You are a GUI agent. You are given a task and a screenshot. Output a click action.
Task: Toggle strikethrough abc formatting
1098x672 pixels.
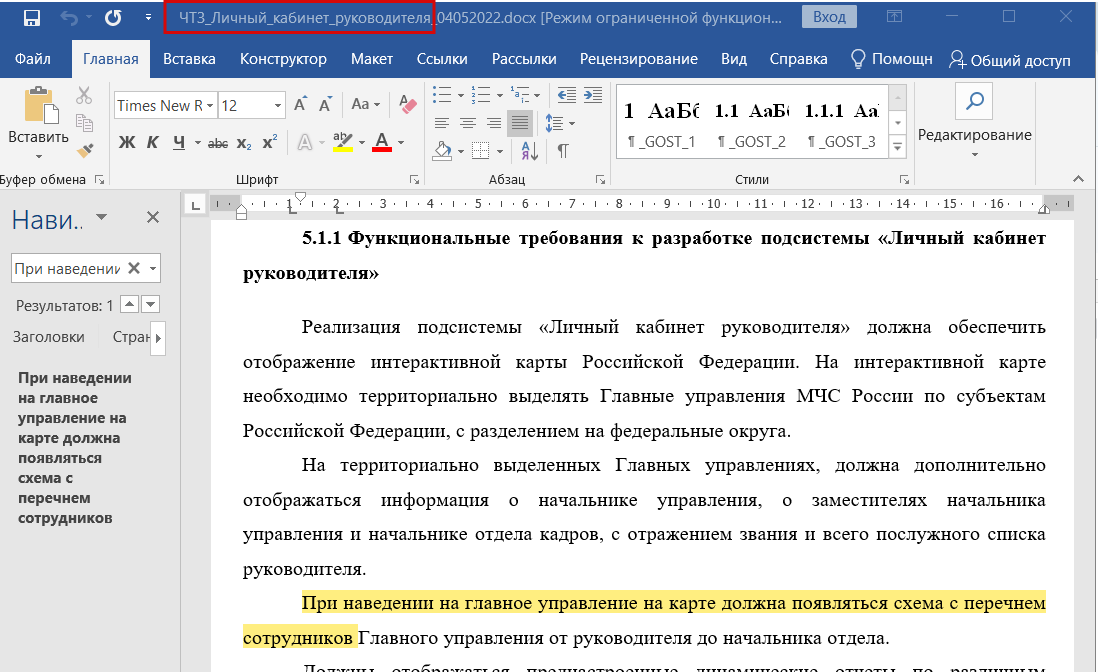pos(218,143)
